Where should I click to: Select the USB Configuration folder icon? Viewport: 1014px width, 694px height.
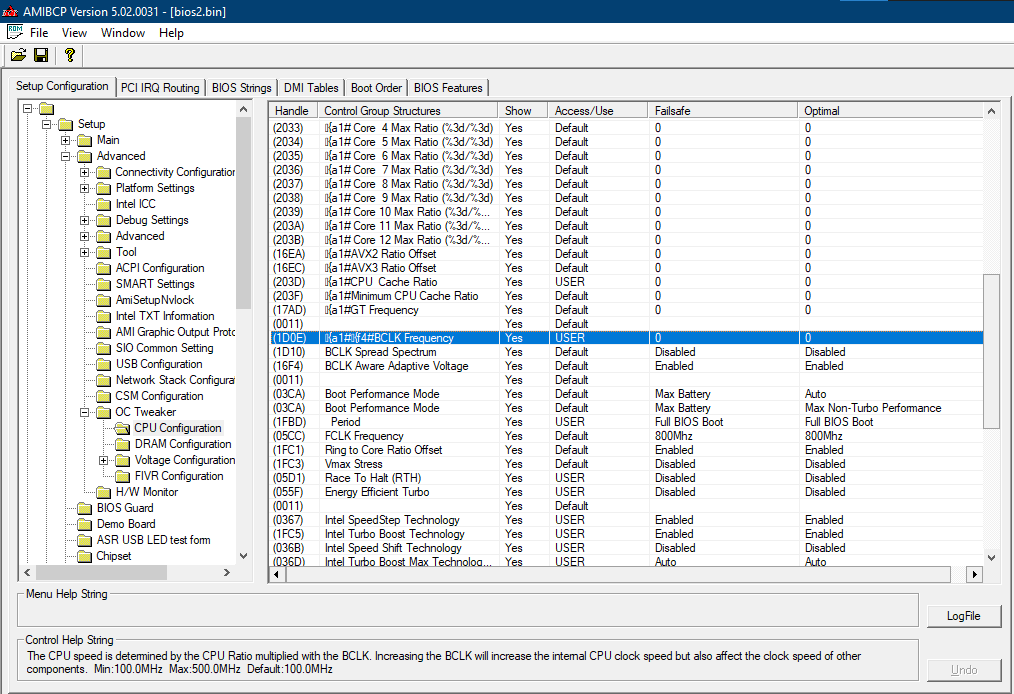point(103,364)
